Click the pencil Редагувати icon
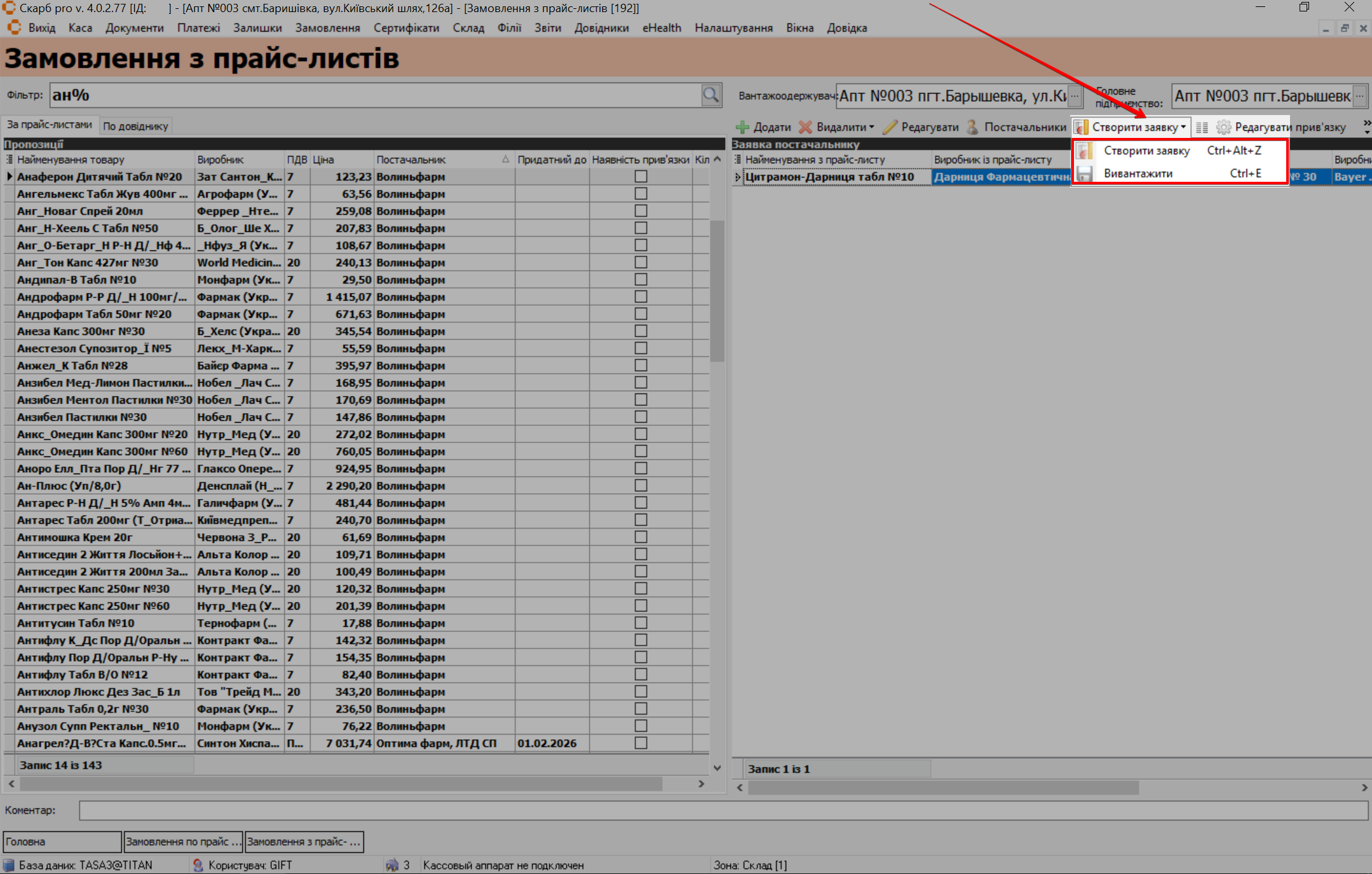 point(890,127)
